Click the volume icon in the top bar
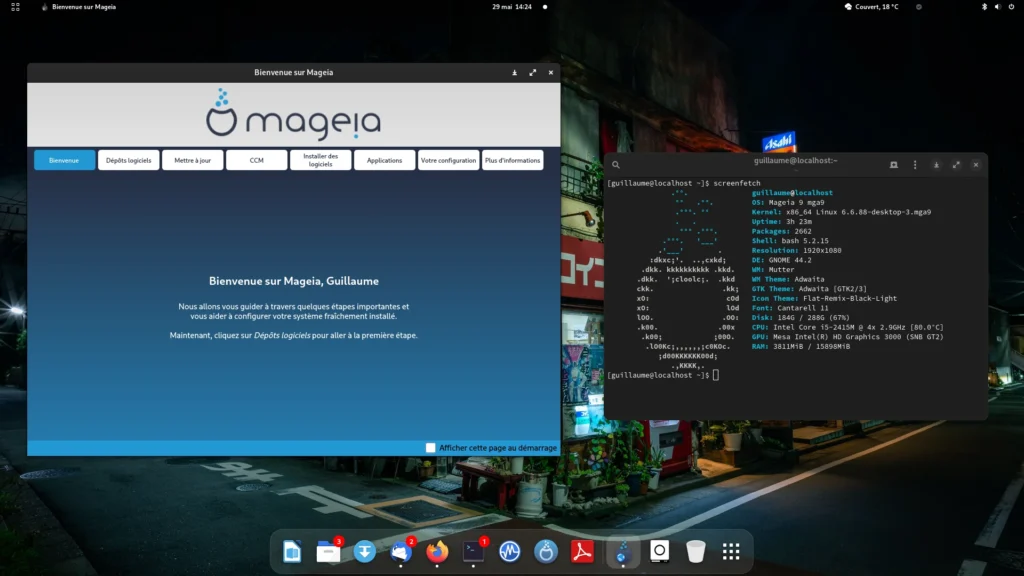The height and width of the screenshot is (576, 1024). pos(998,7)
